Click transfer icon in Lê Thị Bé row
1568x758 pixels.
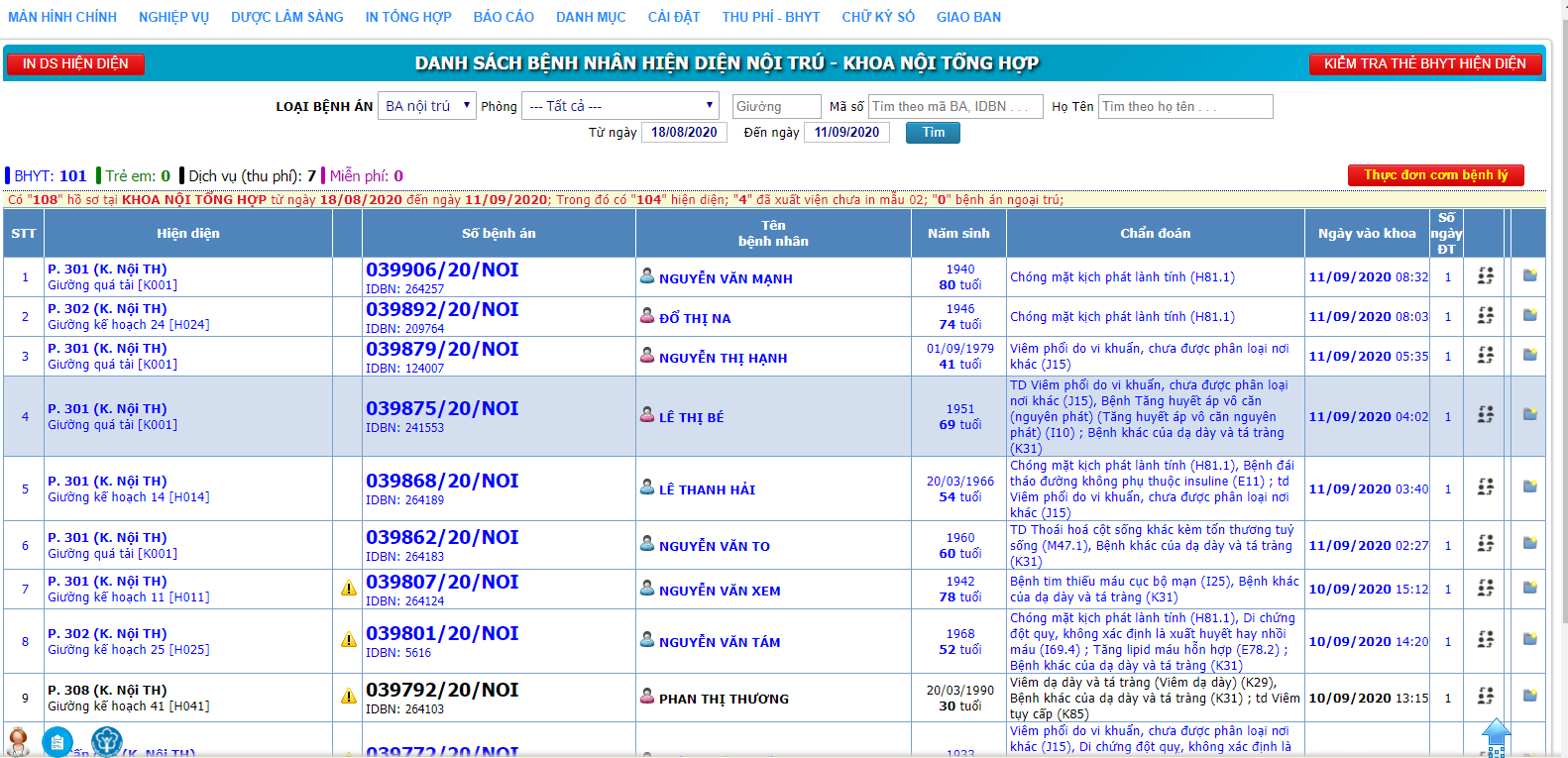pos(1485,415)
